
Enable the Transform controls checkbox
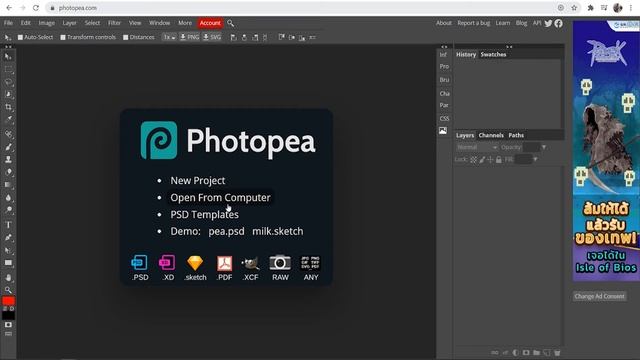[x=63, y=37]
